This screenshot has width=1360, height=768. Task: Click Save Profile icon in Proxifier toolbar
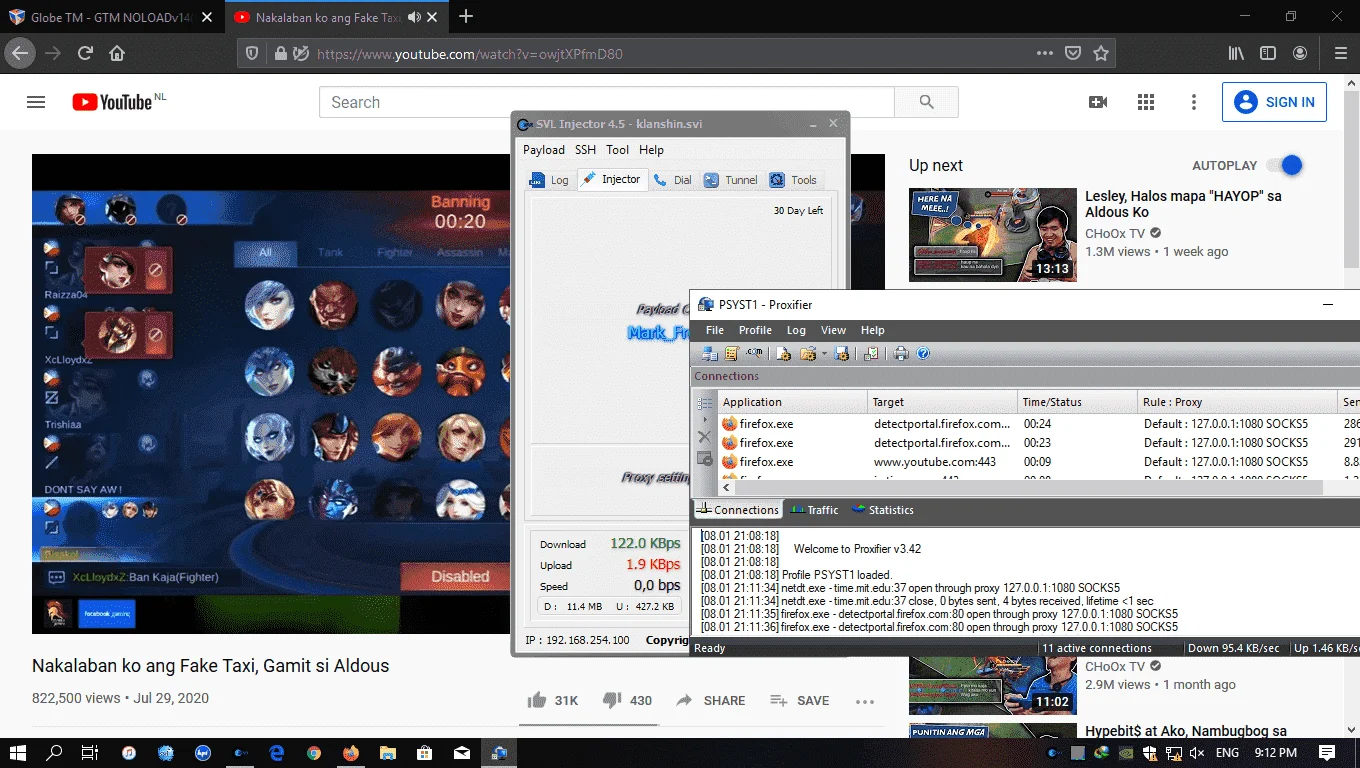pos(841,353)
